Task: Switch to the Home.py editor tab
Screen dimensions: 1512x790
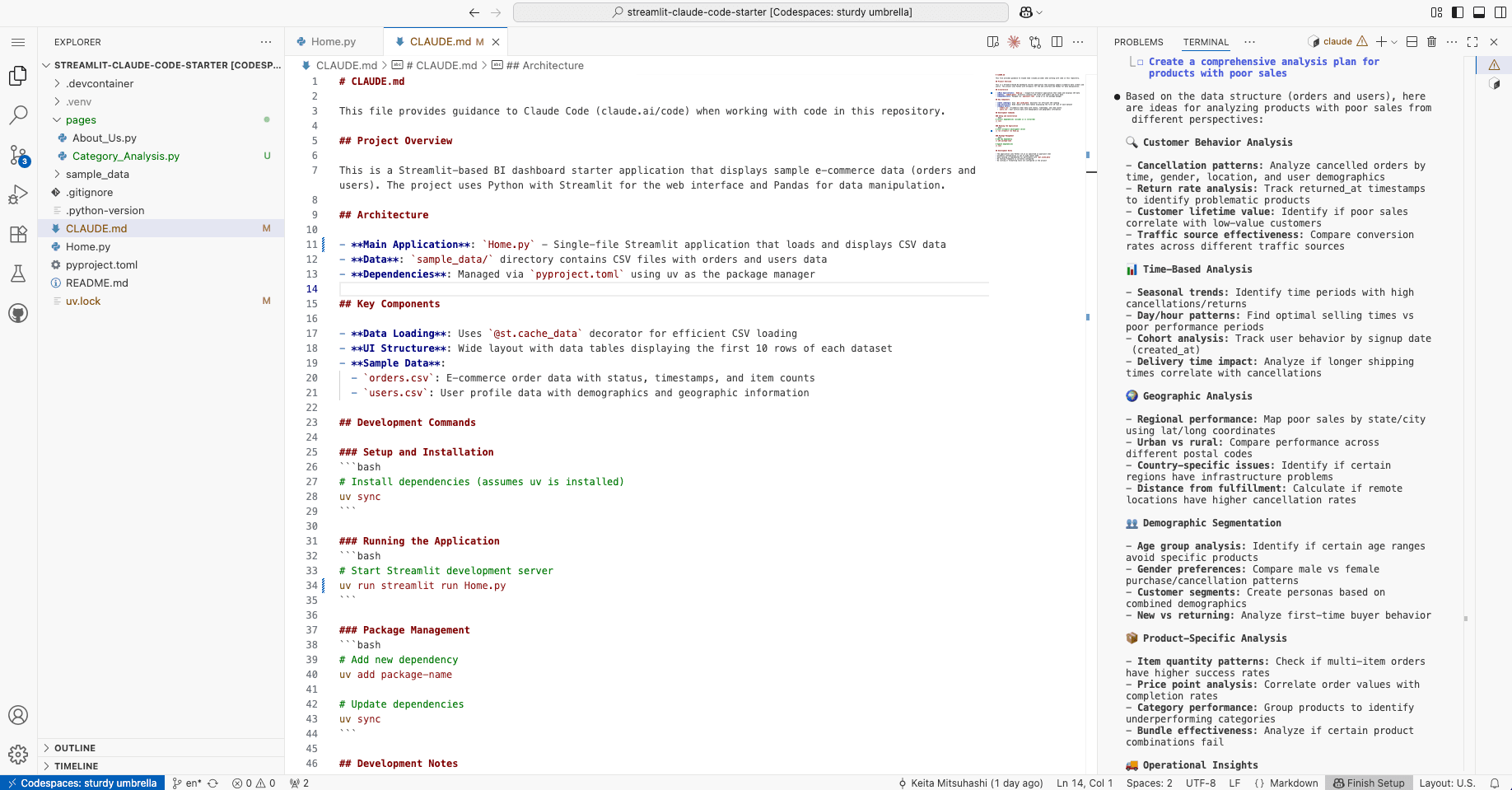Action: (x=333, y=42)
